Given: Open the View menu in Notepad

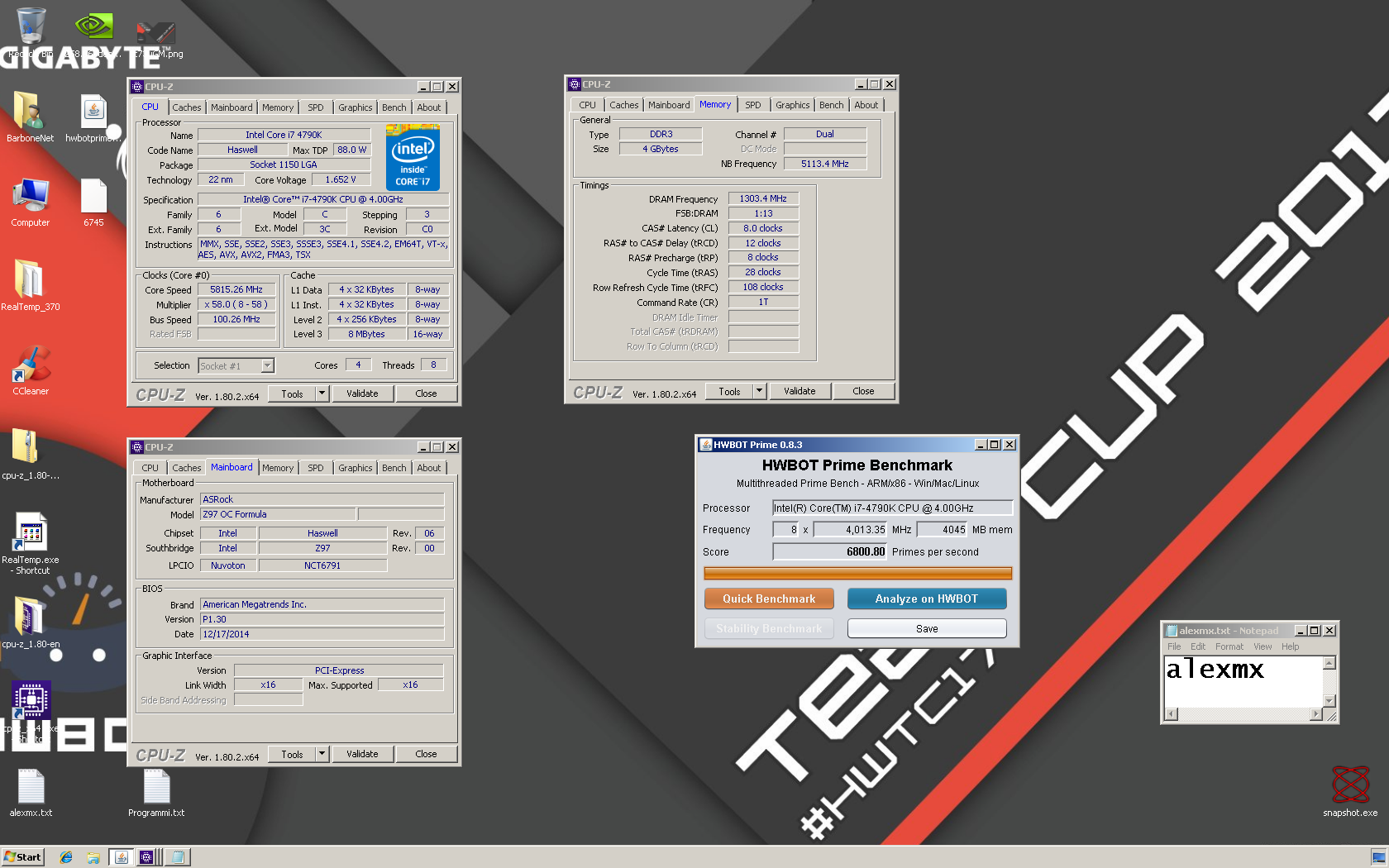Looking at the screenshot, I should click(1263, 646).
